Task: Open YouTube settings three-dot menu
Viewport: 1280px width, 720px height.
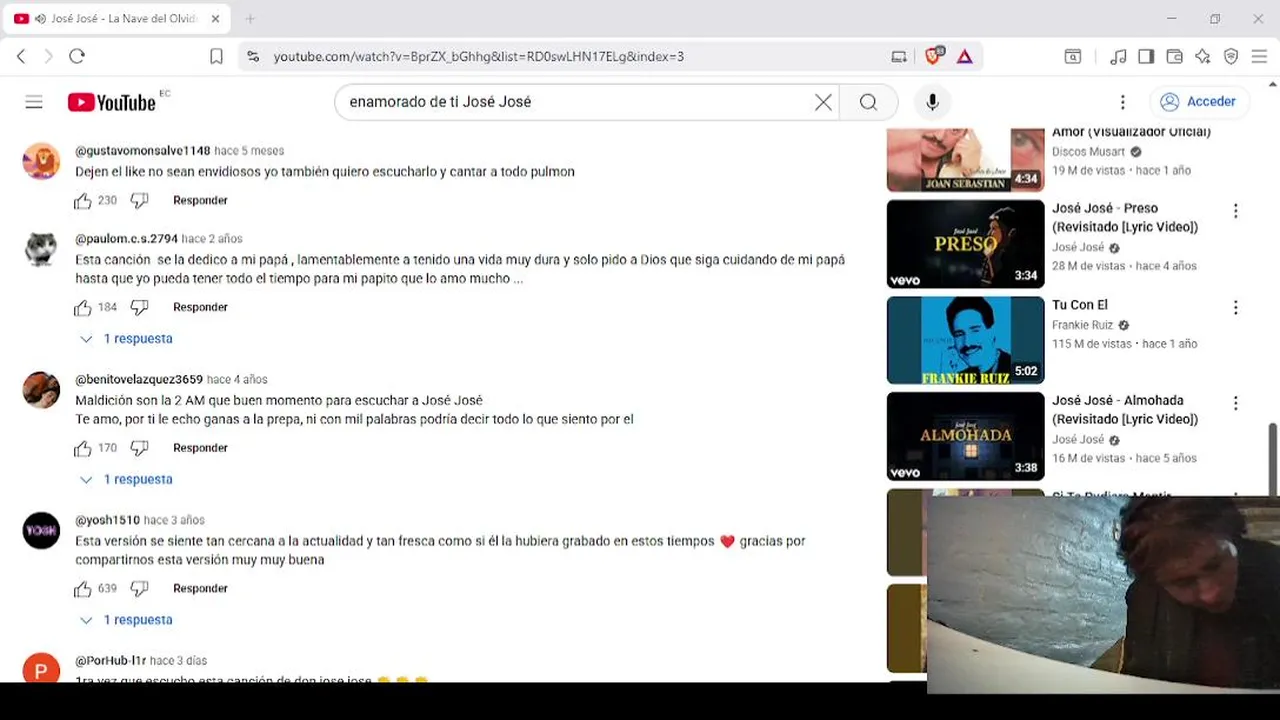Action: (x=1122, y=102)
